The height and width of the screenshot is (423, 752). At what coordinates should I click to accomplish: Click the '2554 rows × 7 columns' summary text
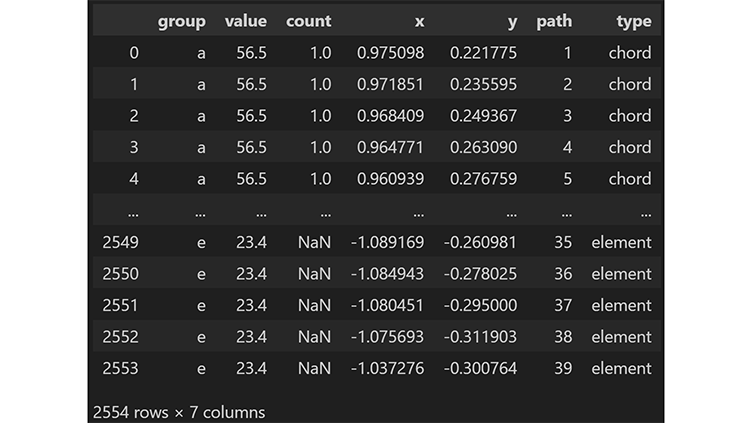(179, 411)
